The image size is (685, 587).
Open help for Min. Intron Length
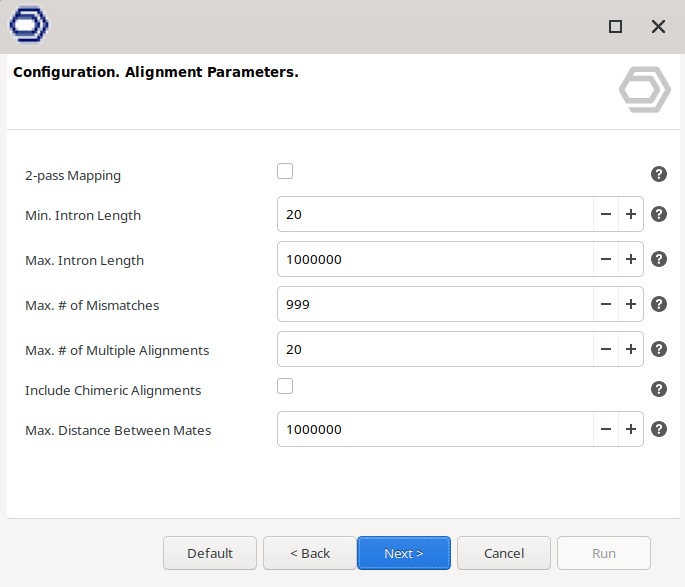point(659,214)
